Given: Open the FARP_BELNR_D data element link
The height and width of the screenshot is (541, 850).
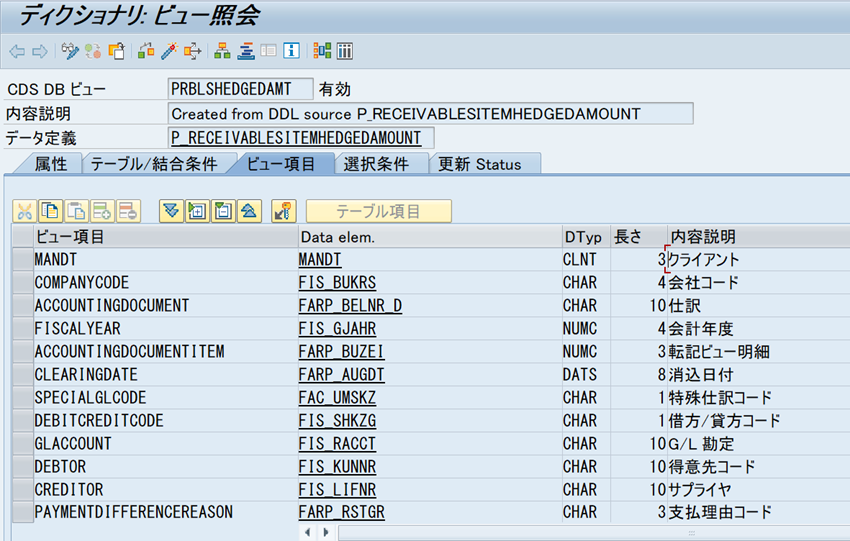Looking at the screenshot, I should click(350, 306).
